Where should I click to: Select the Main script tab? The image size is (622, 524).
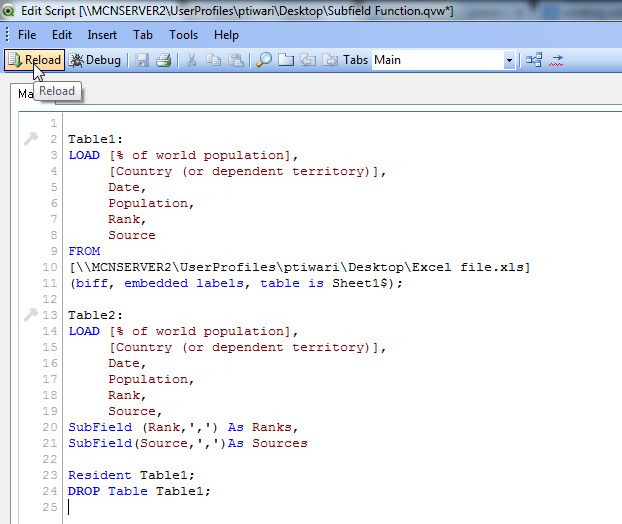click(25, 94)
